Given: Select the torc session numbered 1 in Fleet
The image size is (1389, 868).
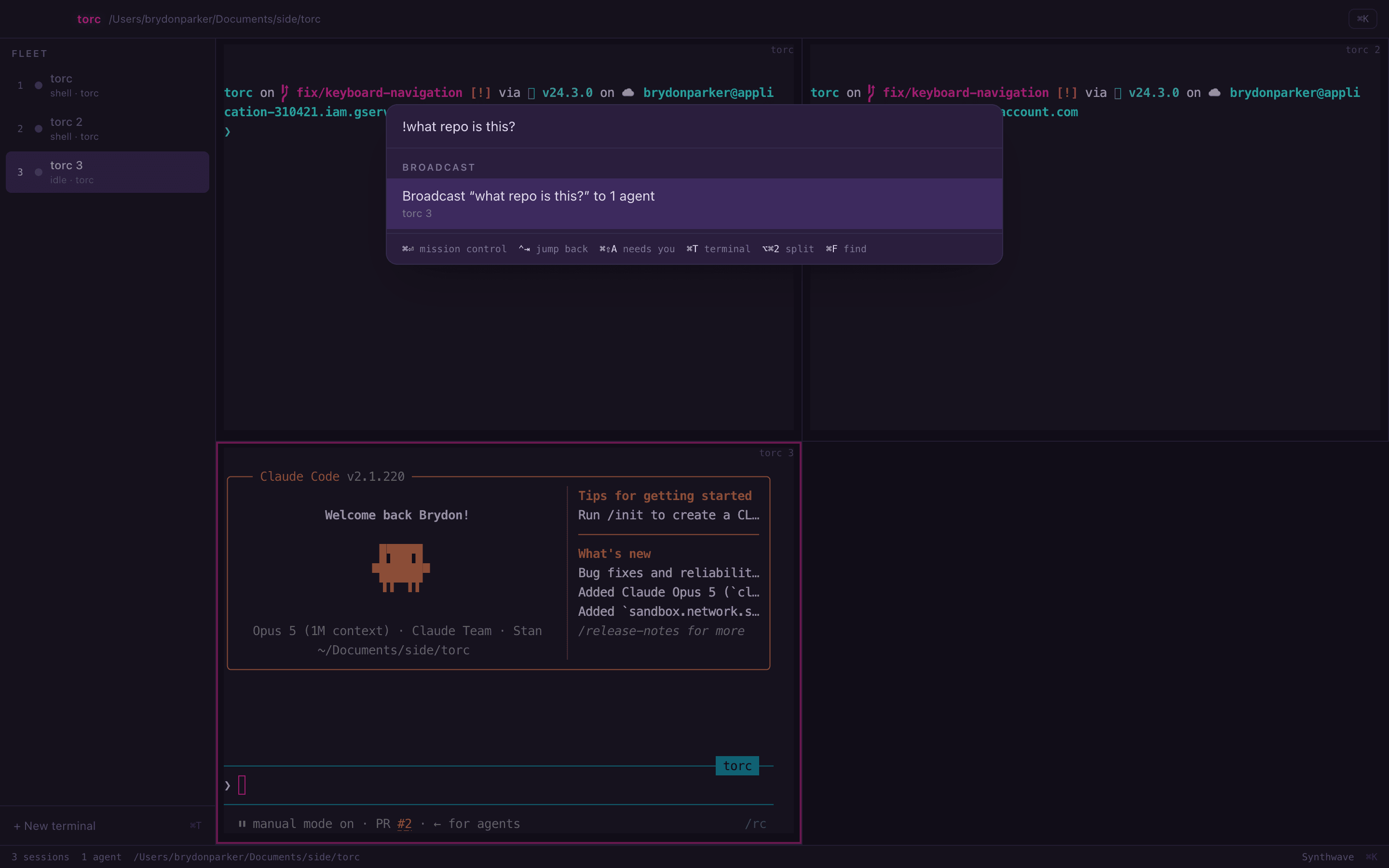Looking at the screenshot, I should 108,85.
